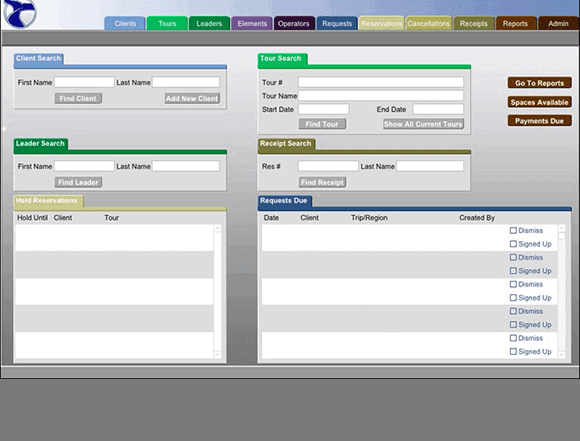The width and height of the screenshot is (580, 441).
Task: Switch to the Reservations tab
Action: [381, 24]
